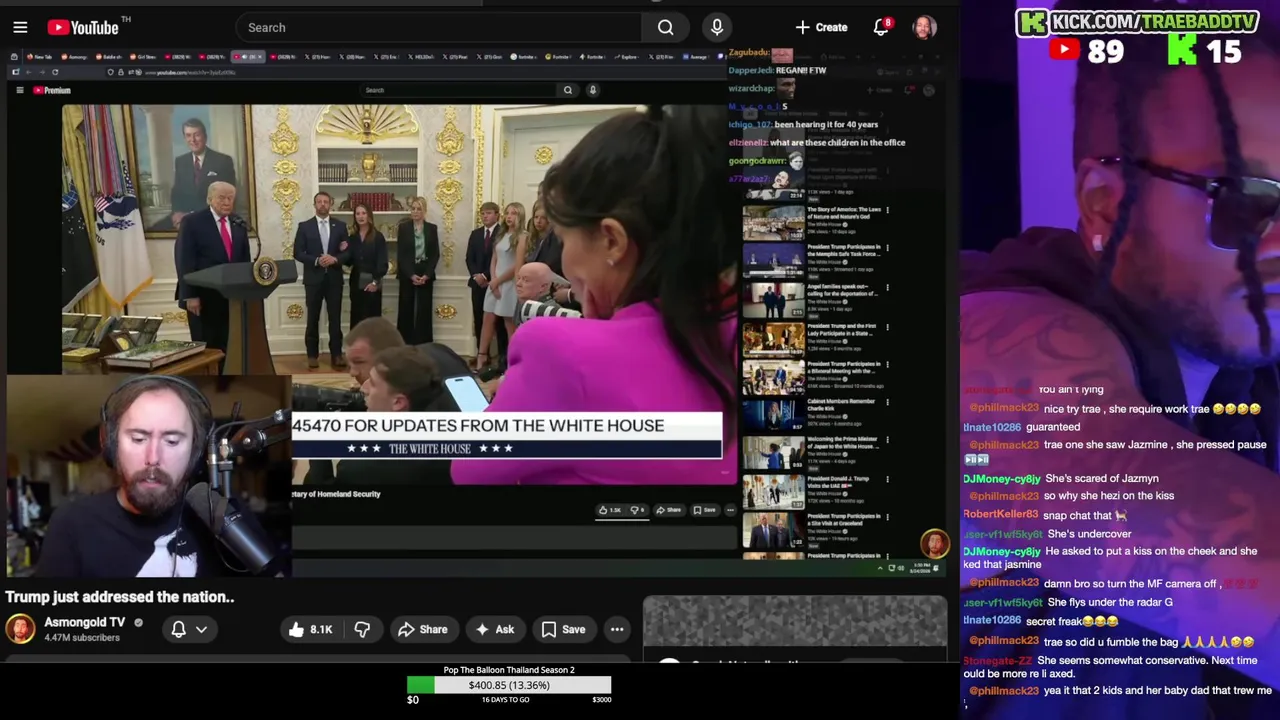Click inner video's Save button
1280x720 pixels.
(x=705, y=510)
